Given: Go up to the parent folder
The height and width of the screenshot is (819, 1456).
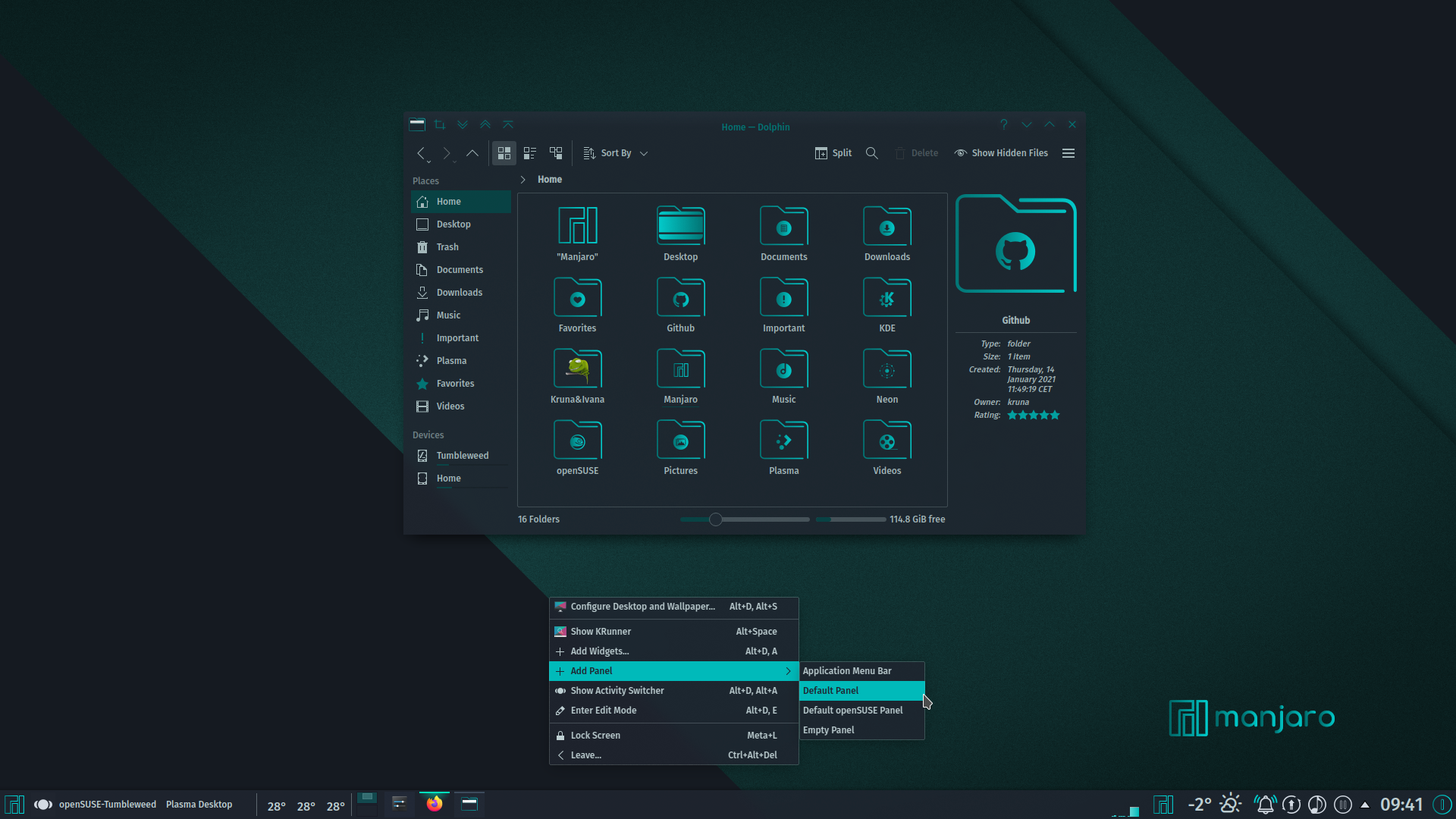Looking at the screenshot, I should 472,153.
